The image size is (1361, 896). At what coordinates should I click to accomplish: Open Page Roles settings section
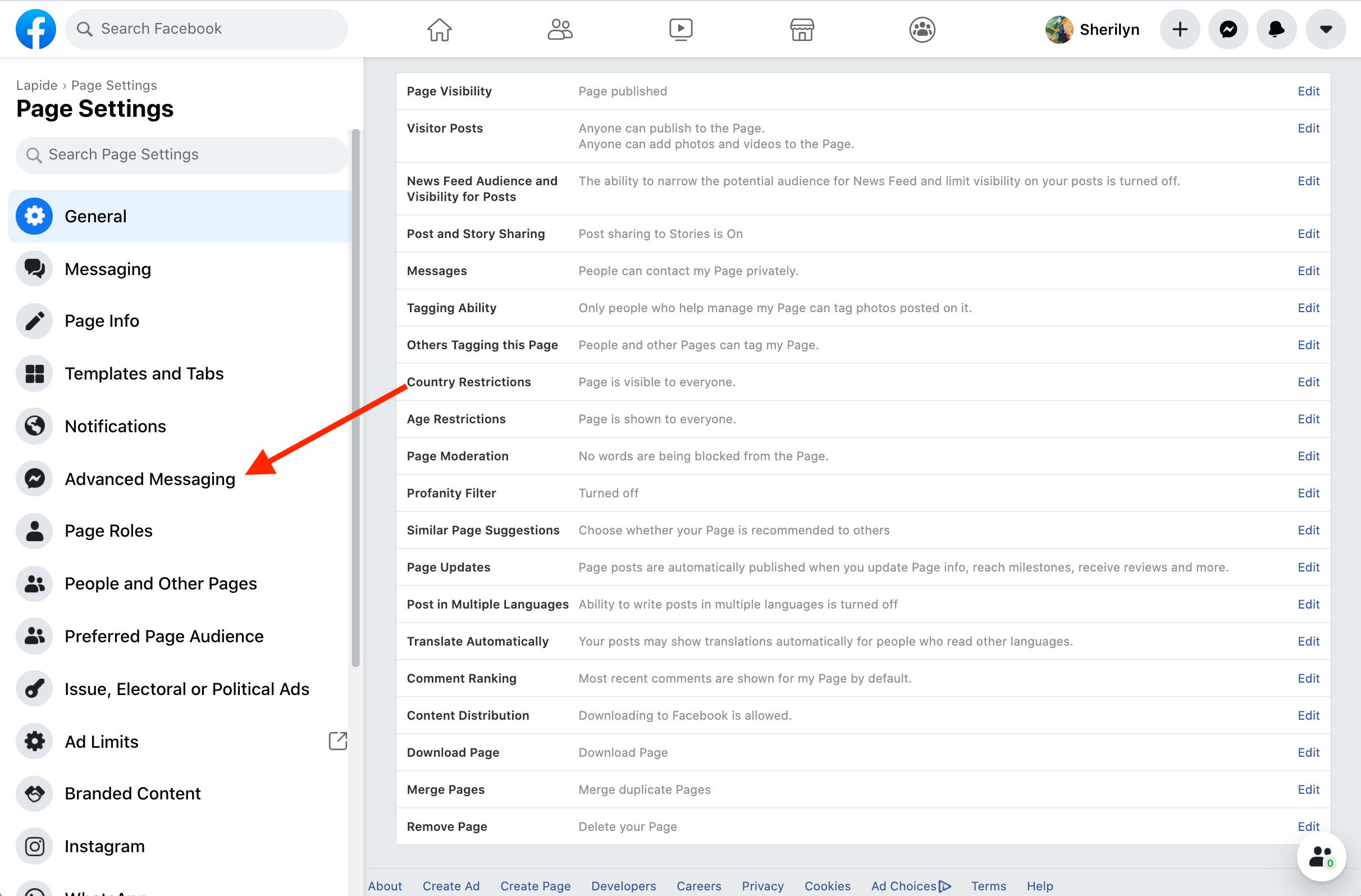pos(109,531)
